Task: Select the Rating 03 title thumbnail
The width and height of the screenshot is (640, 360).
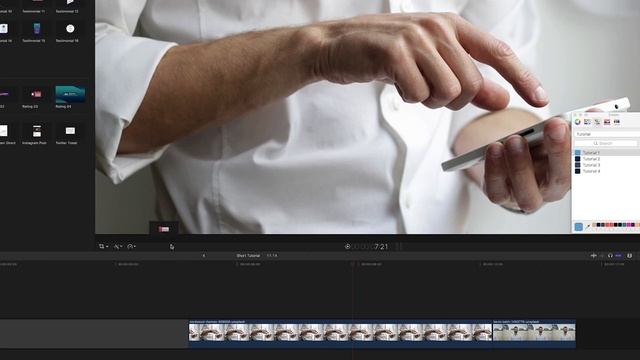Action: (x=36, y=94)
